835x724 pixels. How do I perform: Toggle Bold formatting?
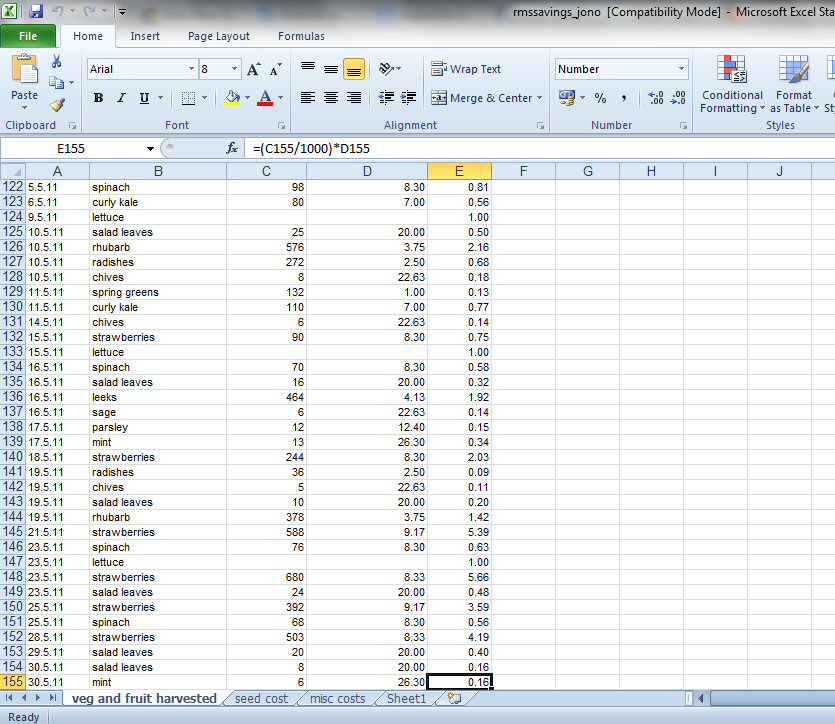point(98,98)
